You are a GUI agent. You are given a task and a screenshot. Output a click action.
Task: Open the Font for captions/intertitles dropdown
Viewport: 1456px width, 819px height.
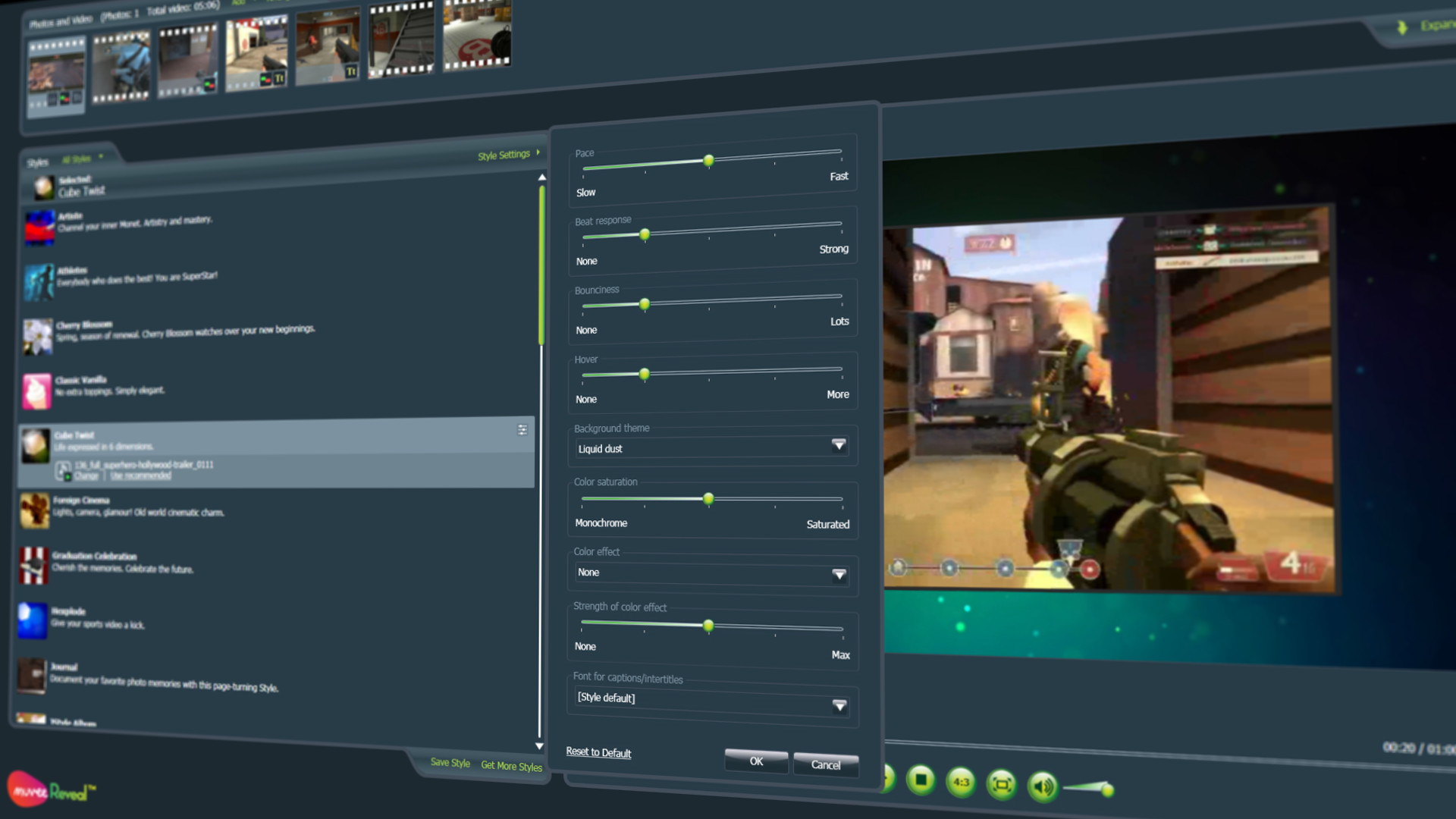pyautogui.click(x=839, y=705)
